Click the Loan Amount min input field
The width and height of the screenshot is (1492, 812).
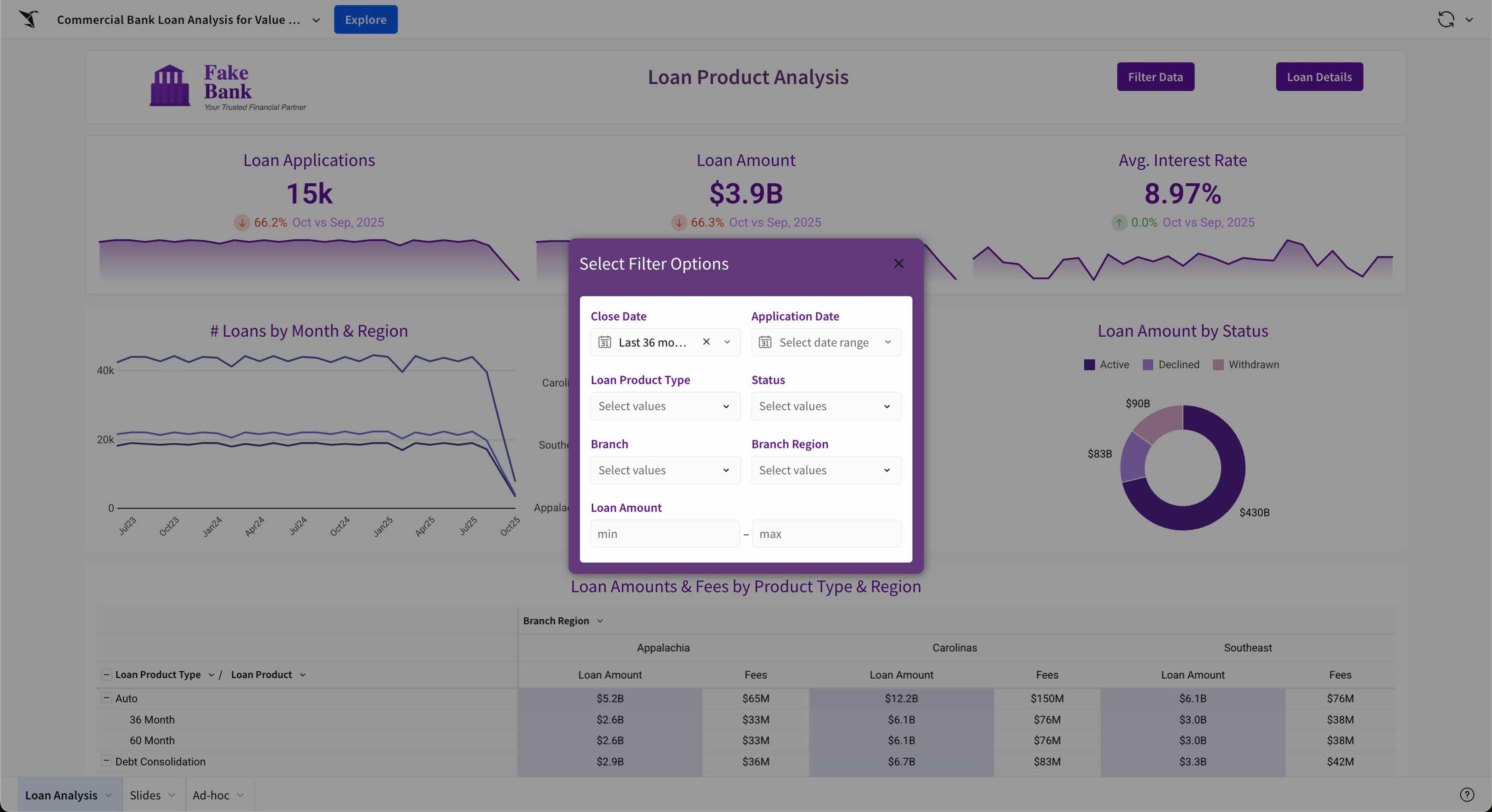pos(665,533)
